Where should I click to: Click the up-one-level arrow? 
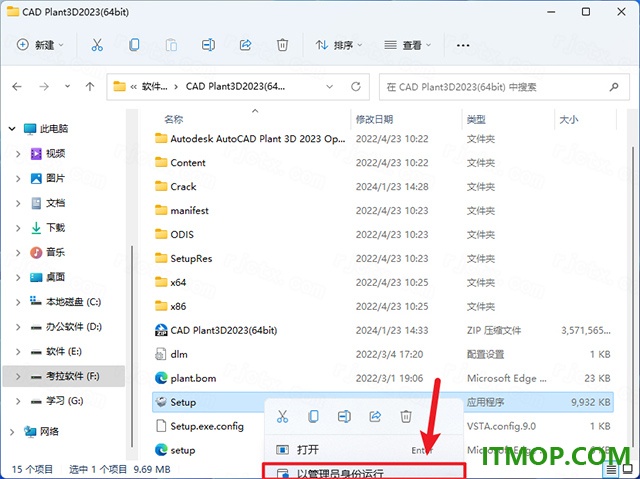[x=90, y=86]
